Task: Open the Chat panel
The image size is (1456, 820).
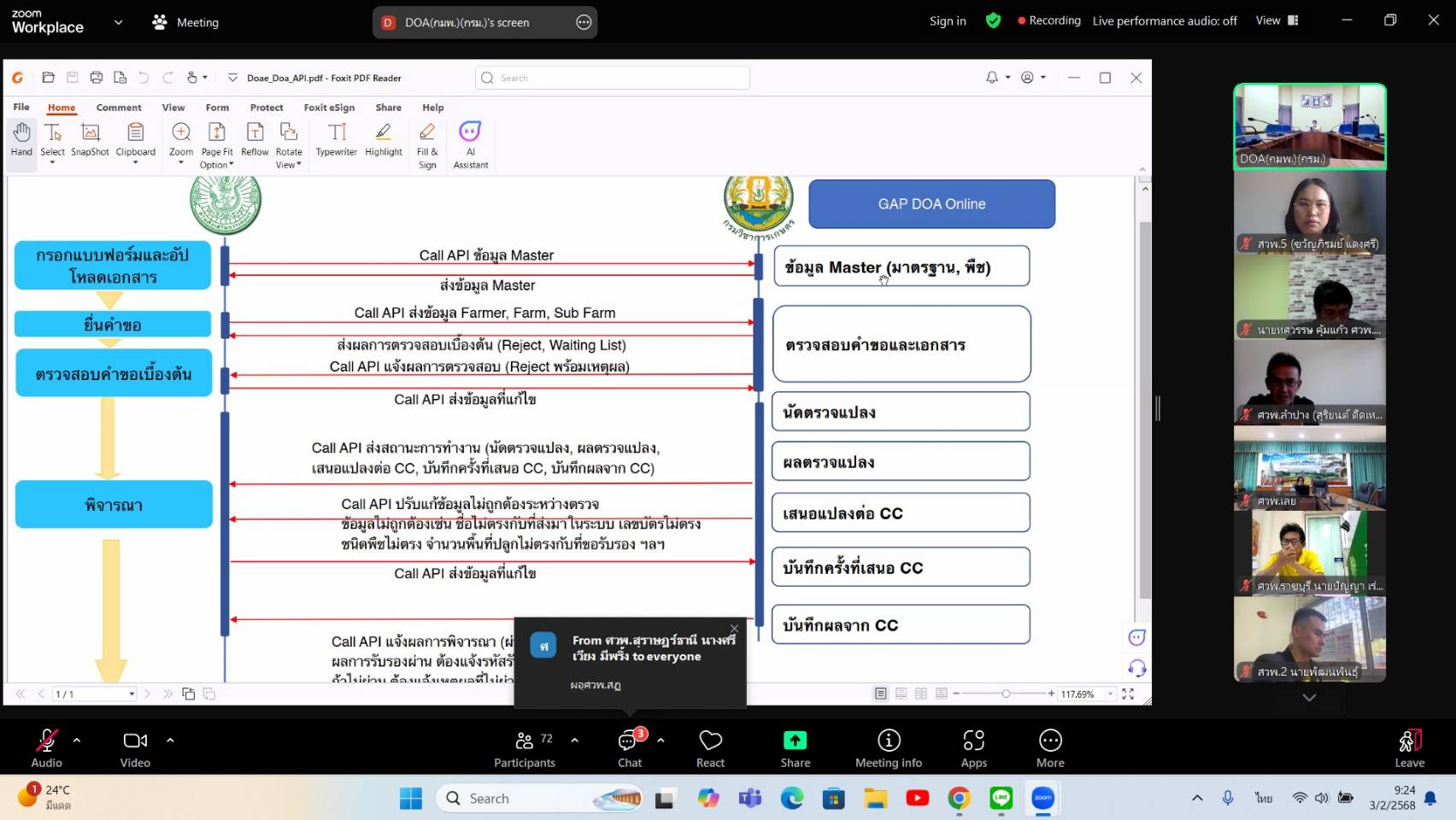Action: (630, 747)
